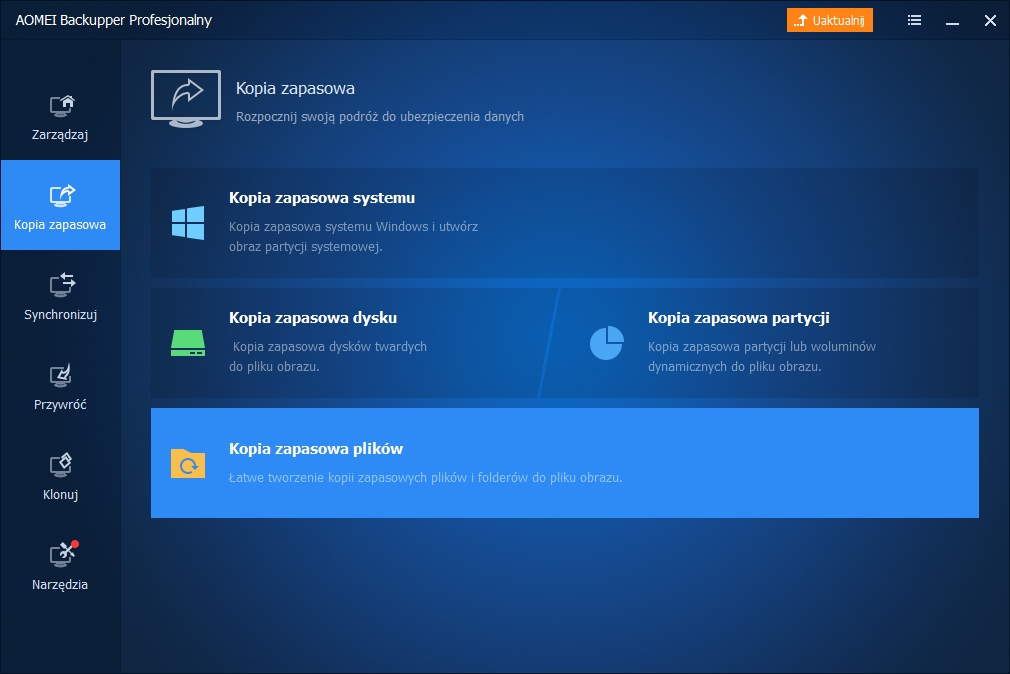Minimize the AOMEI Backupper window
1010x674 pixels.
click(953, 20)
